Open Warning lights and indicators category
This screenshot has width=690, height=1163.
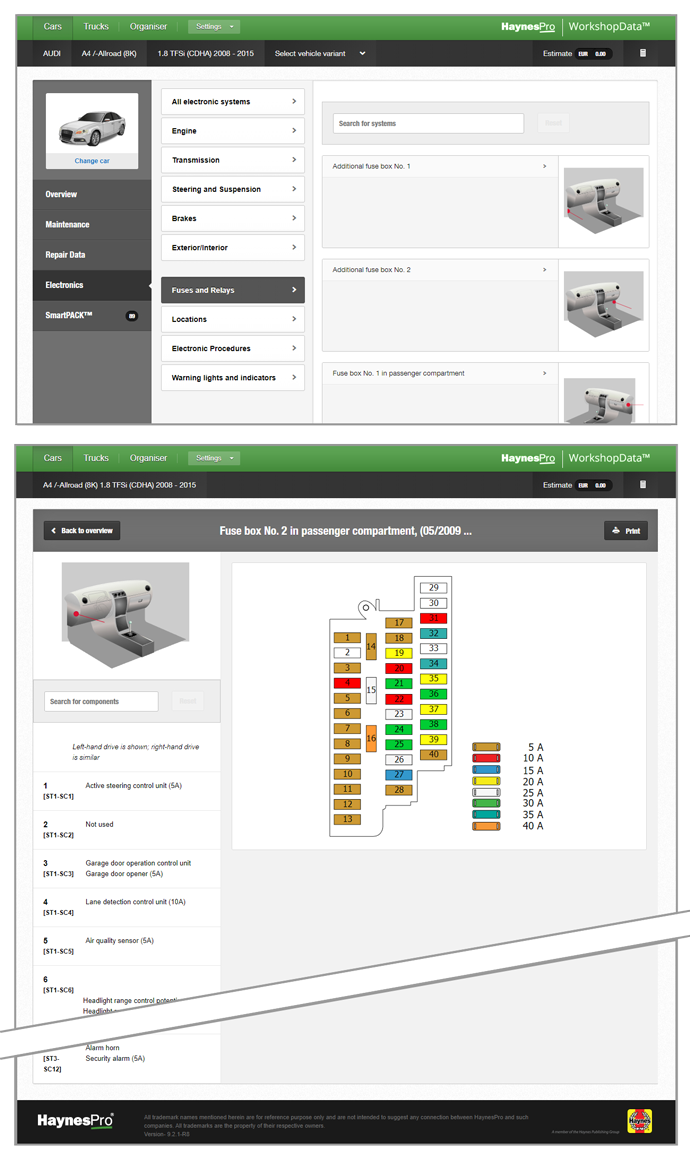click(233, 378)
